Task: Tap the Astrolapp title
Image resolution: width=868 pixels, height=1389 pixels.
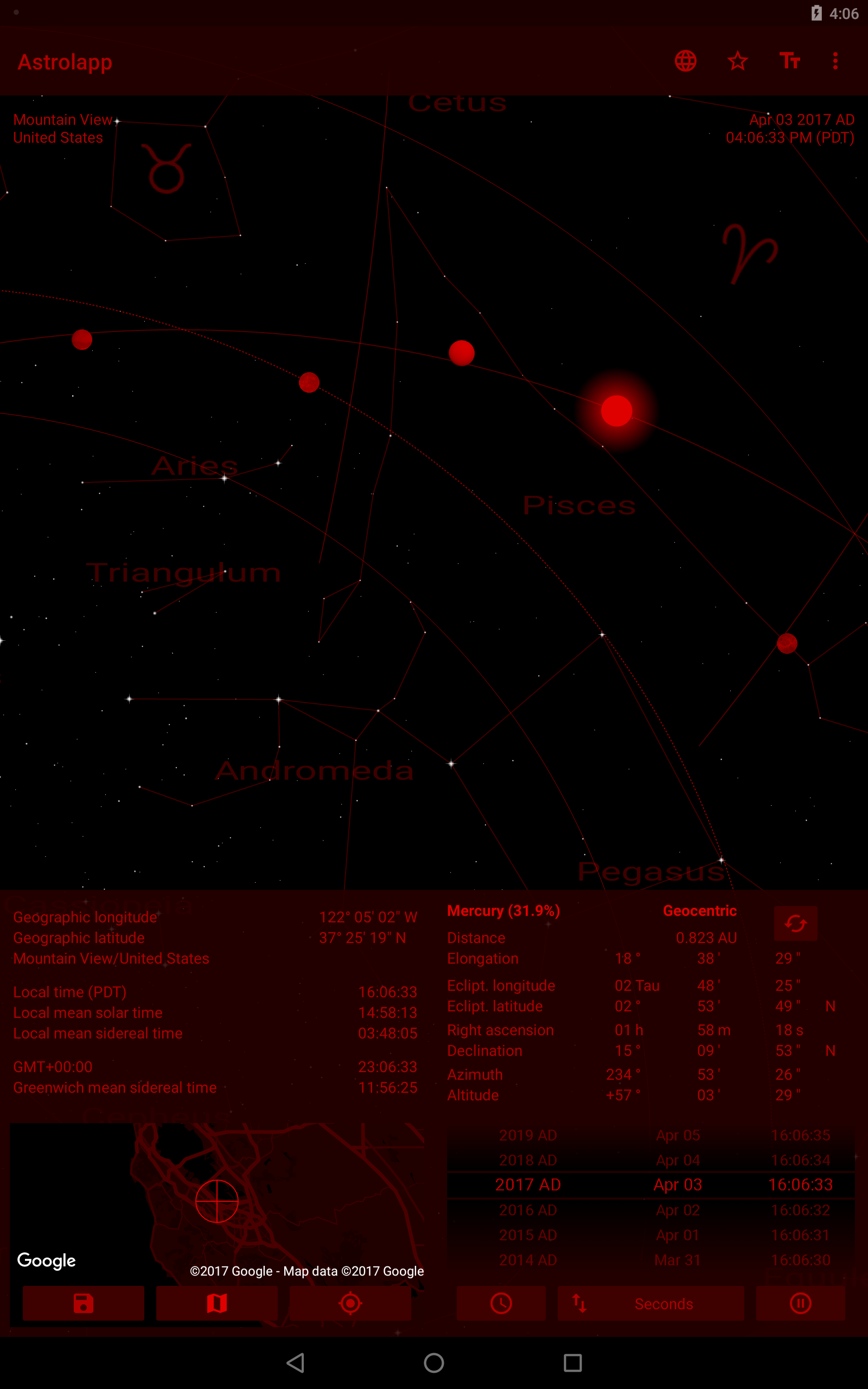Action: tap(65, 62)
